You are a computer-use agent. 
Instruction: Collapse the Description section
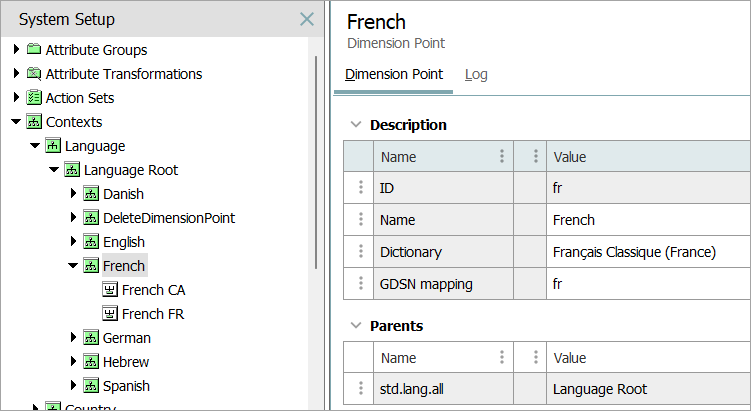click(354, 125)
